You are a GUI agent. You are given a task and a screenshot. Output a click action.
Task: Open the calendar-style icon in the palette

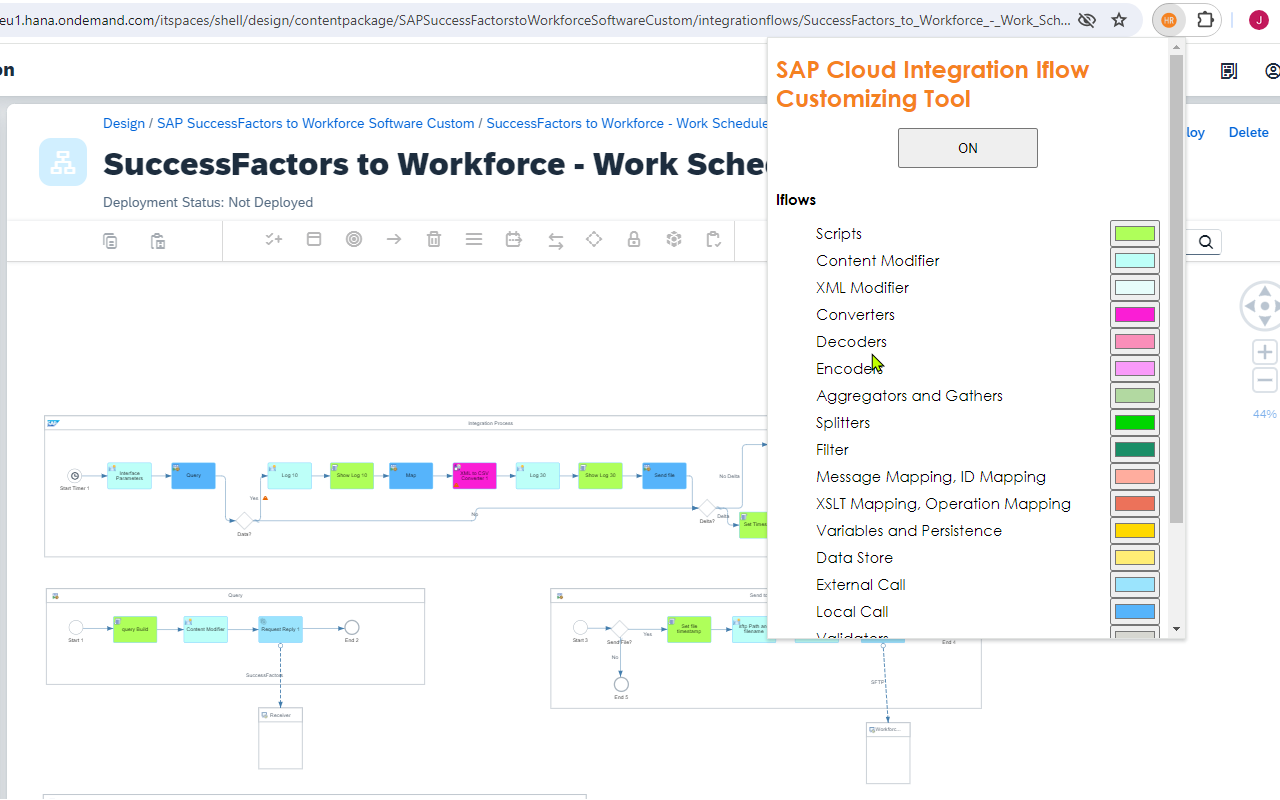(514, 240)
